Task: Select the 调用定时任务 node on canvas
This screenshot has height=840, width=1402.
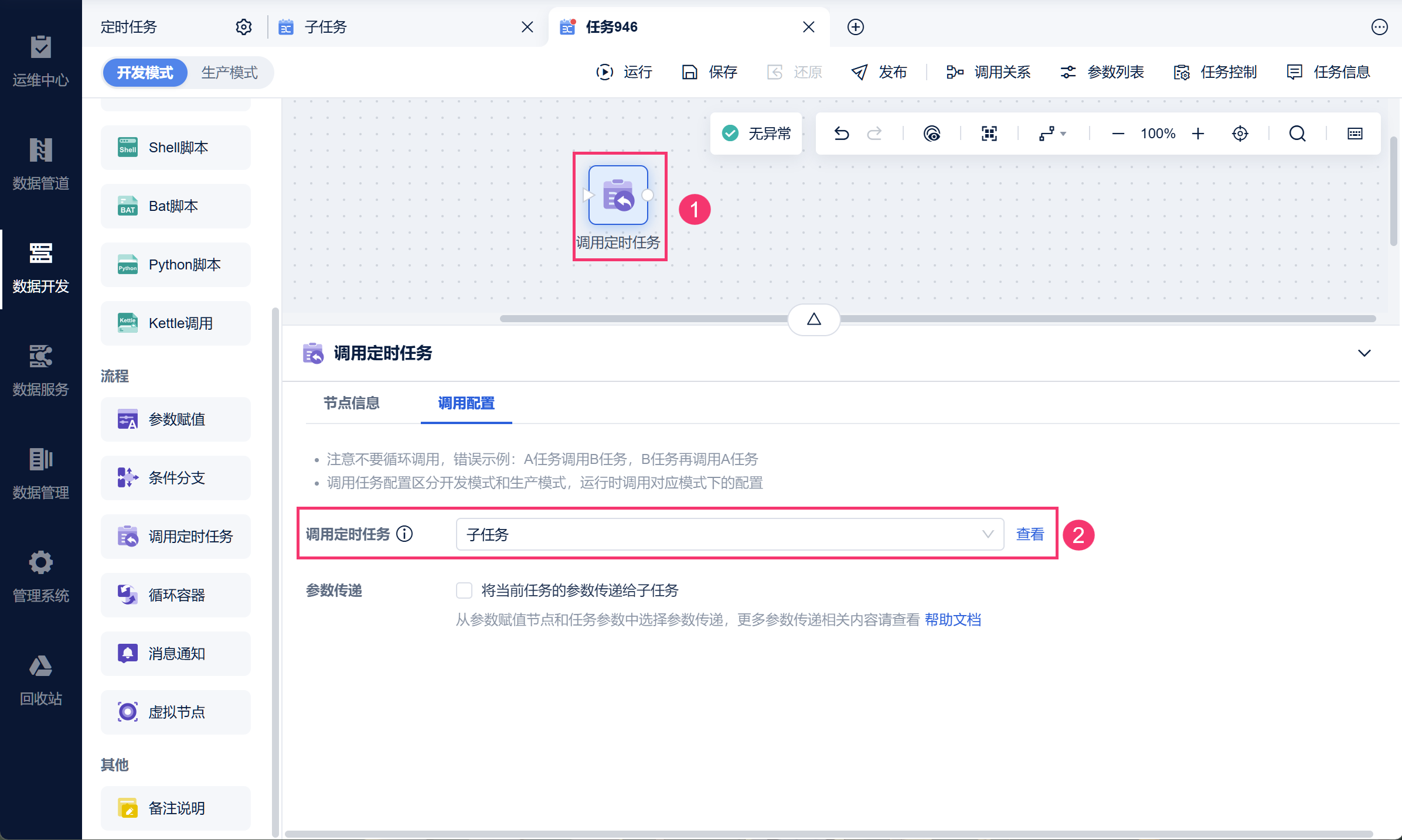Action: (618, 196)
